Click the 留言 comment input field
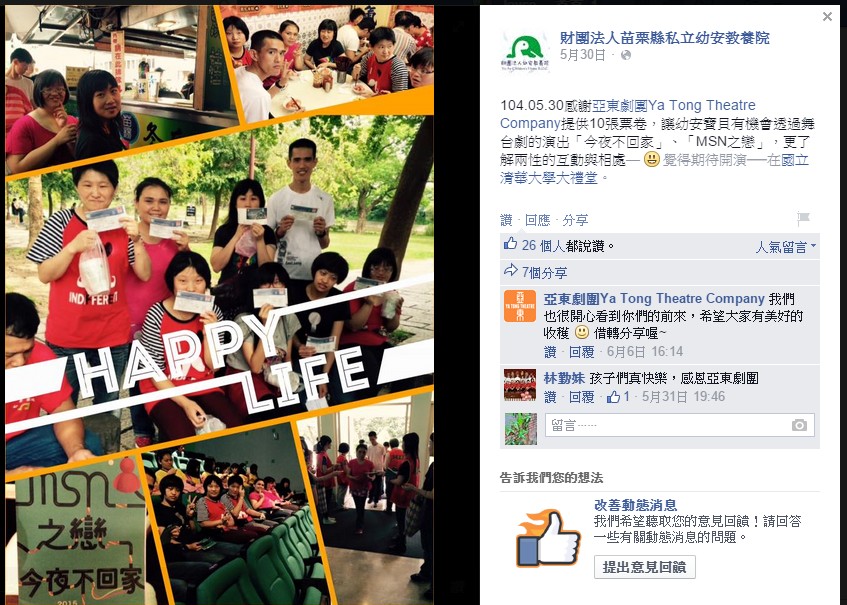The height and width of the screenshot is (605, 847). pyautogui.click(x=680, y=426)
